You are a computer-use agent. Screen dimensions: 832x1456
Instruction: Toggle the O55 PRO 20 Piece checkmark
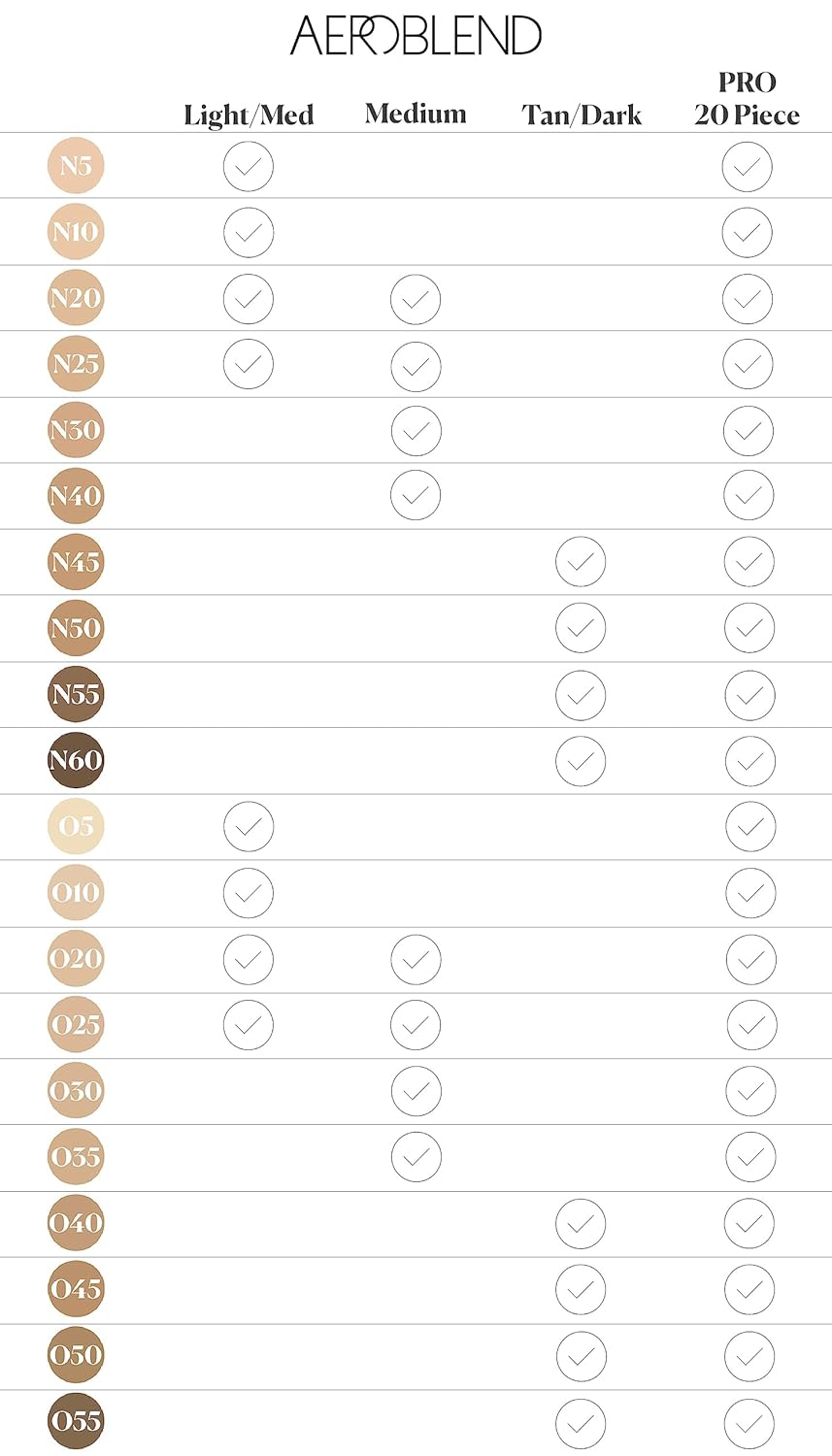749,1422
